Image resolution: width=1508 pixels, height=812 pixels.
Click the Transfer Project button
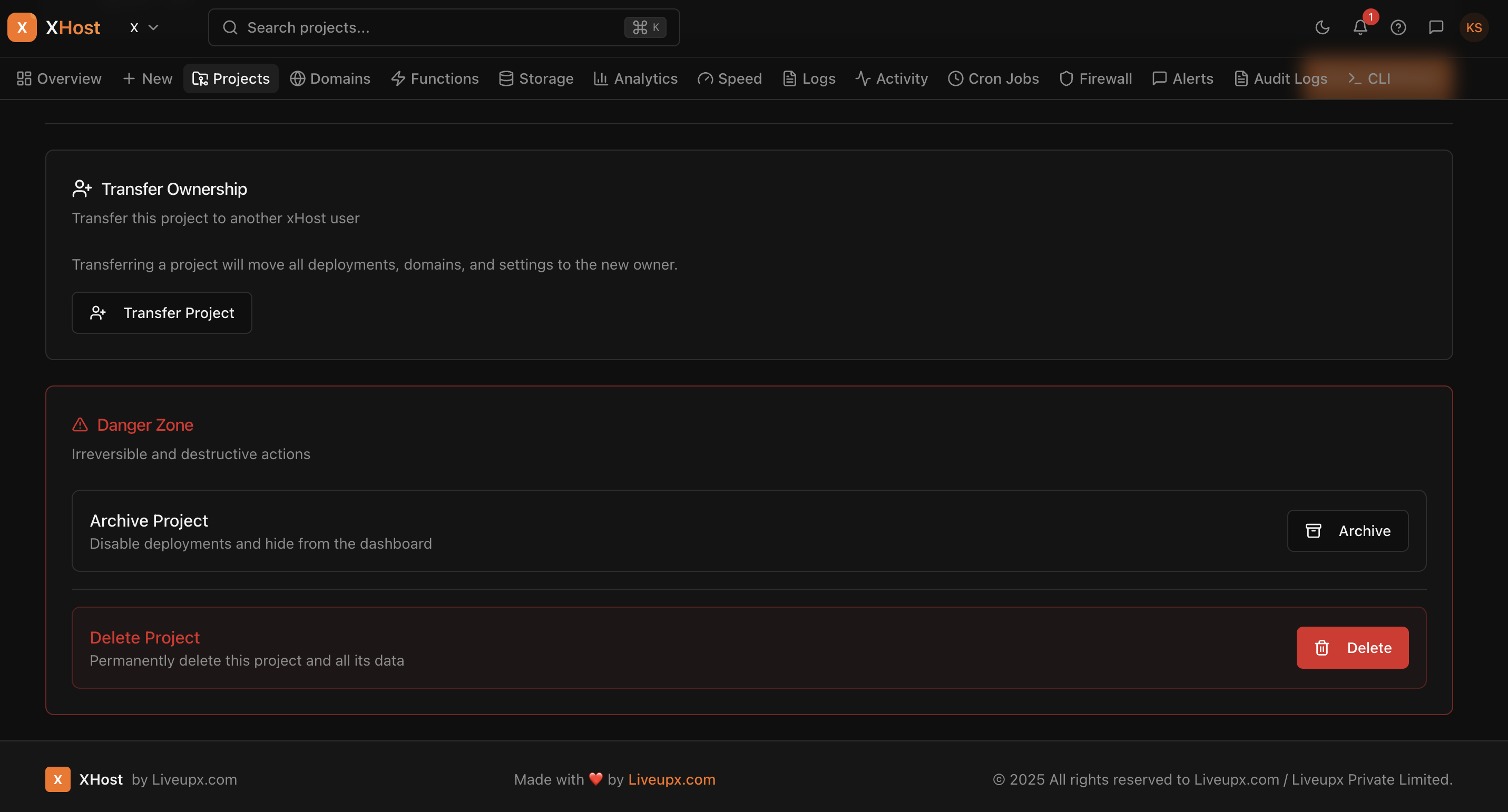162,312
